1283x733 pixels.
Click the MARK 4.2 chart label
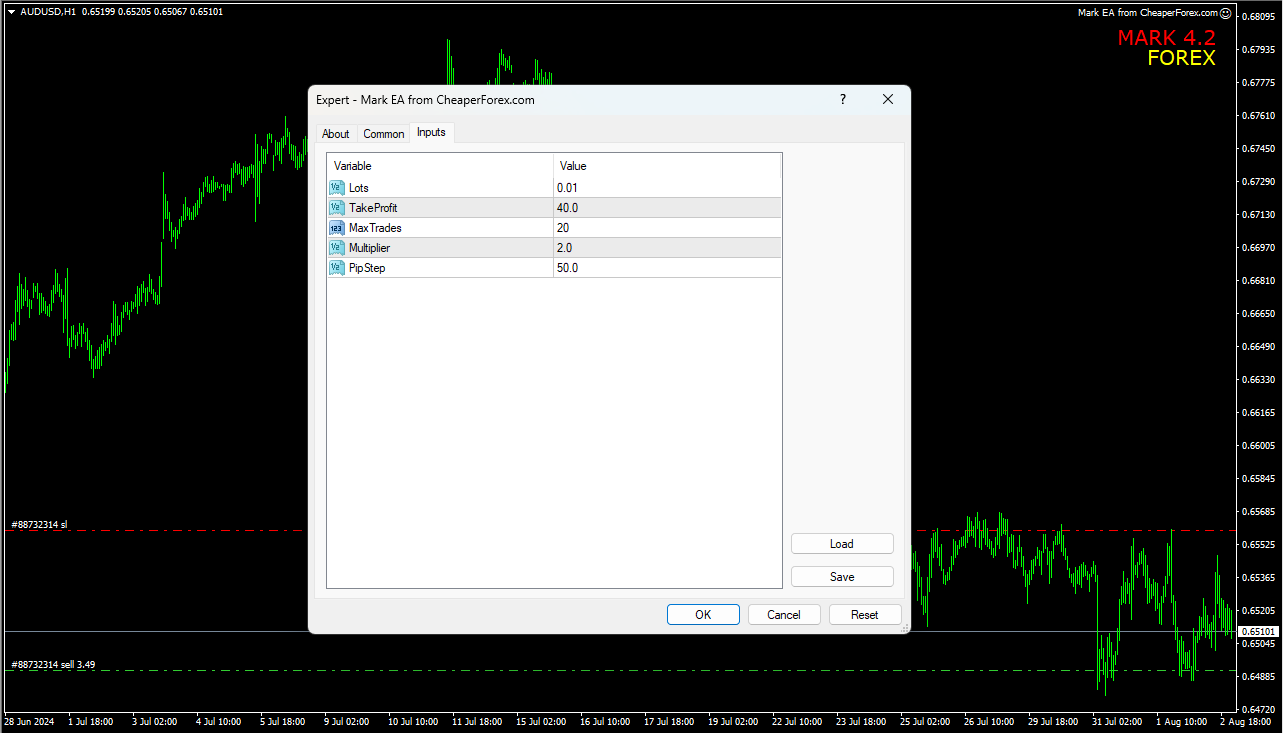click(x=1166, y=38)
